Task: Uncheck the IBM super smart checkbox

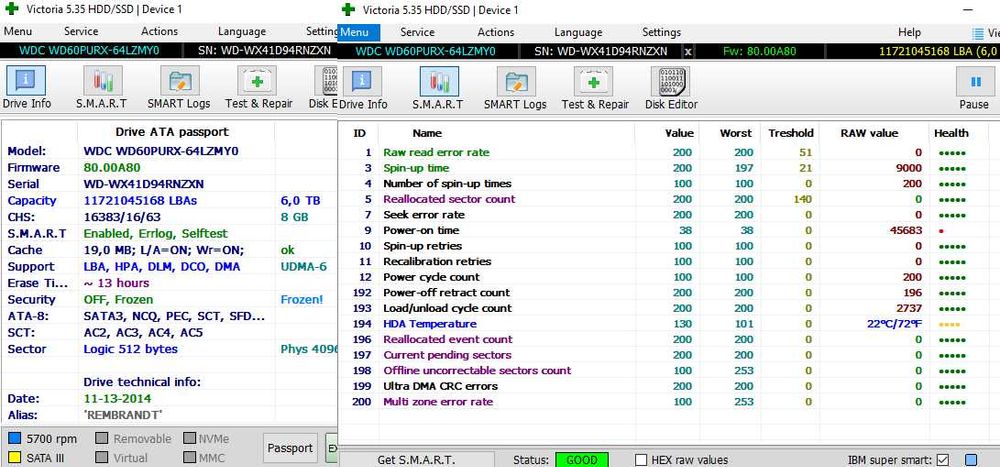Action: (x=943, y=459)
